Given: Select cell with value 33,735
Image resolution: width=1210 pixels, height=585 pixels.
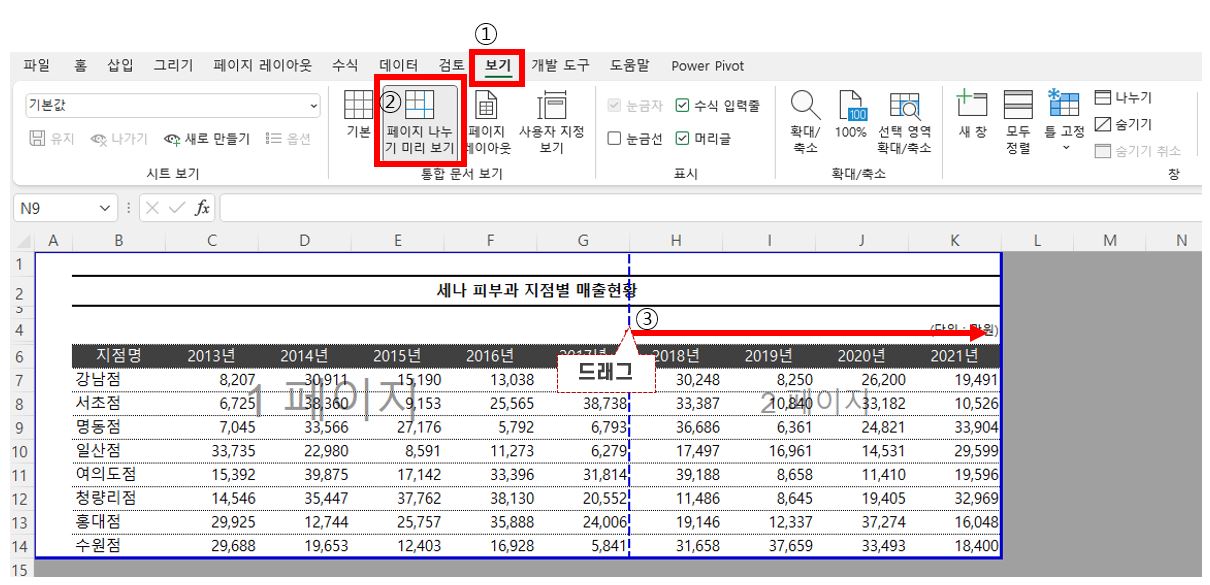Looking at the screenshot, I should point(212,451).
